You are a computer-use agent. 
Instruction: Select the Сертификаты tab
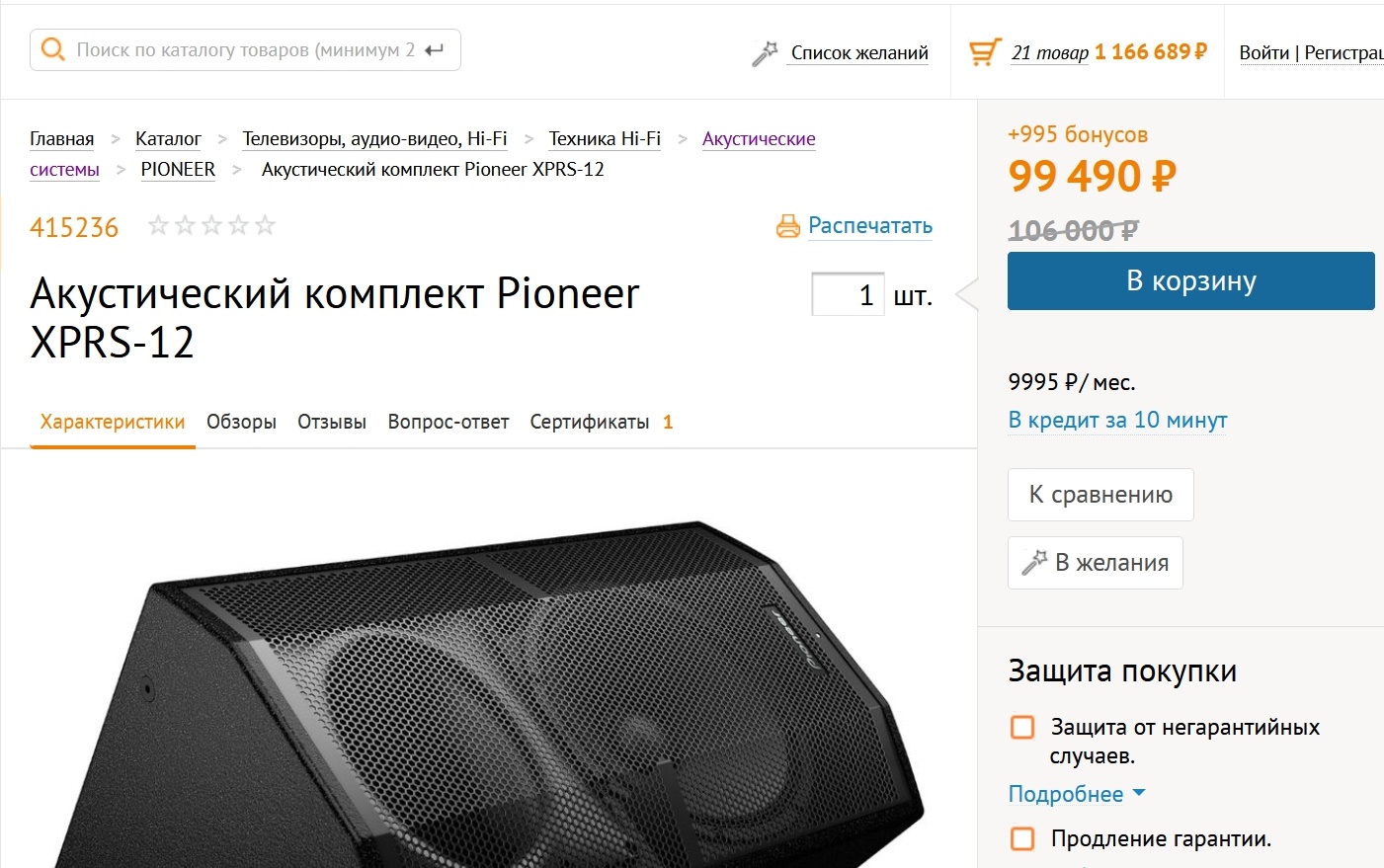pyautogui.click(x=590, y=422)
